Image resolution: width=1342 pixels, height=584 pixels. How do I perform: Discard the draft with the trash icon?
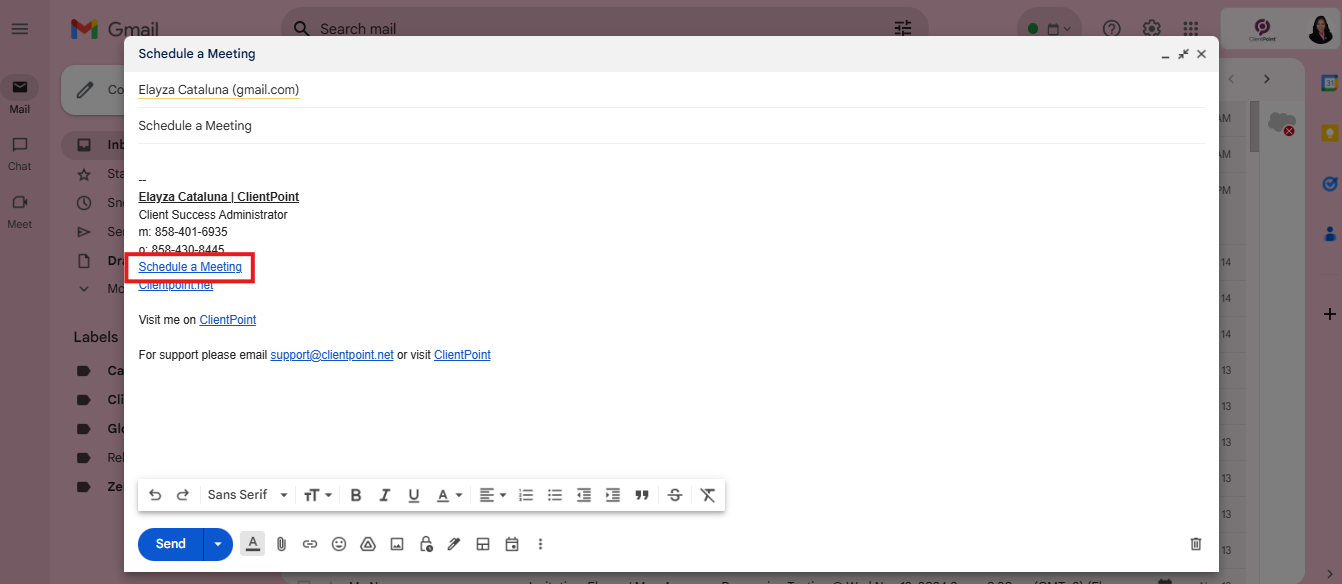click(1196, 544)
